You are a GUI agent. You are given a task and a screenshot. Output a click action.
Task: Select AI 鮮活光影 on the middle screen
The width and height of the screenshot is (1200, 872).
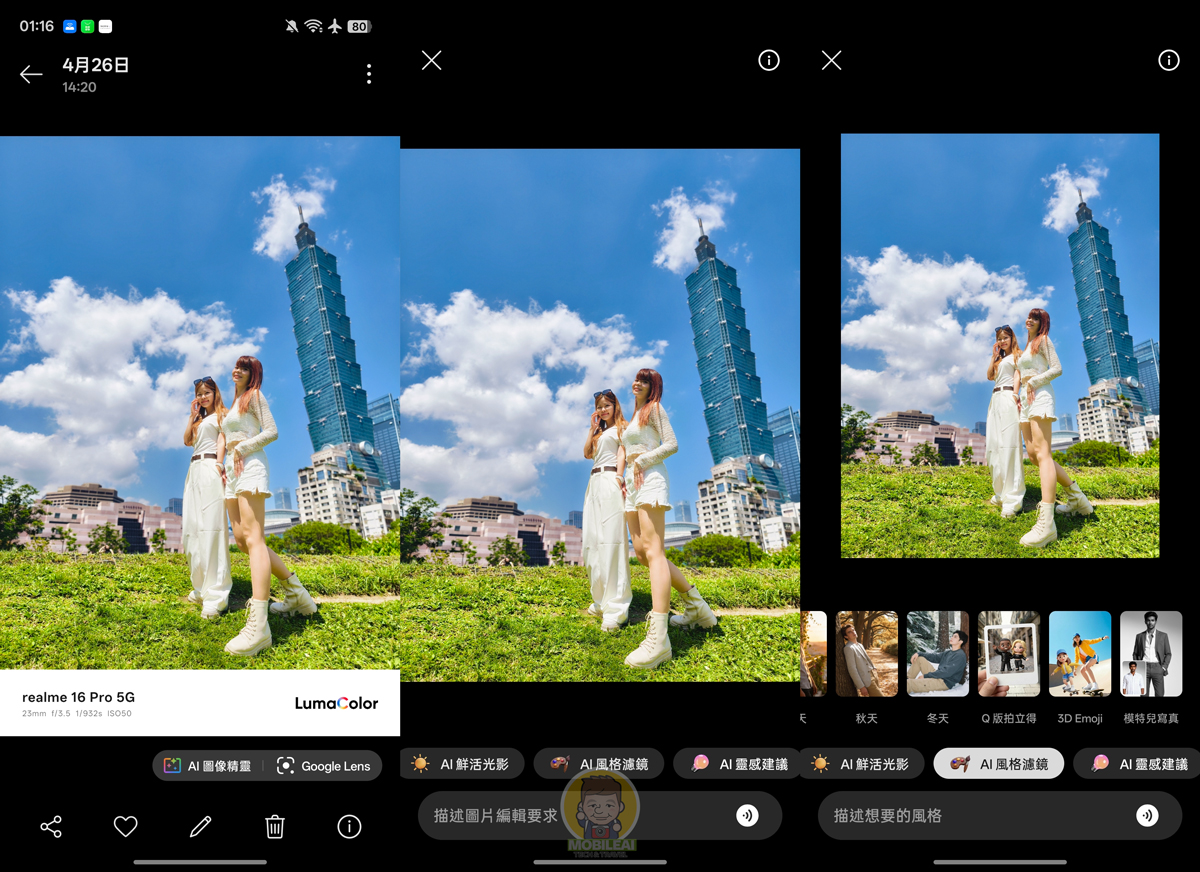coord(461,764)
